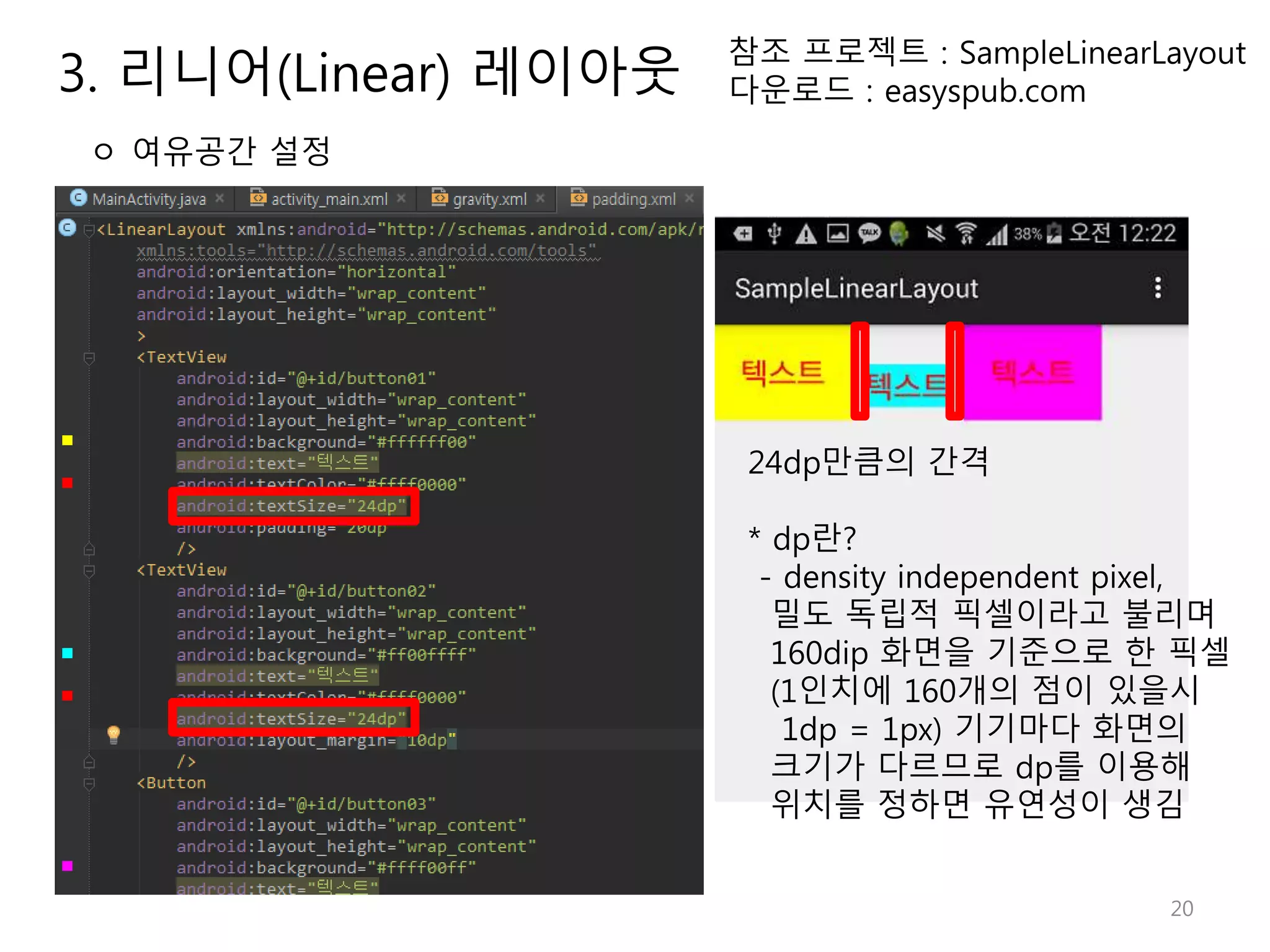
Task: Click the xmlns:tools namespace line
Action: click(368, 250)
